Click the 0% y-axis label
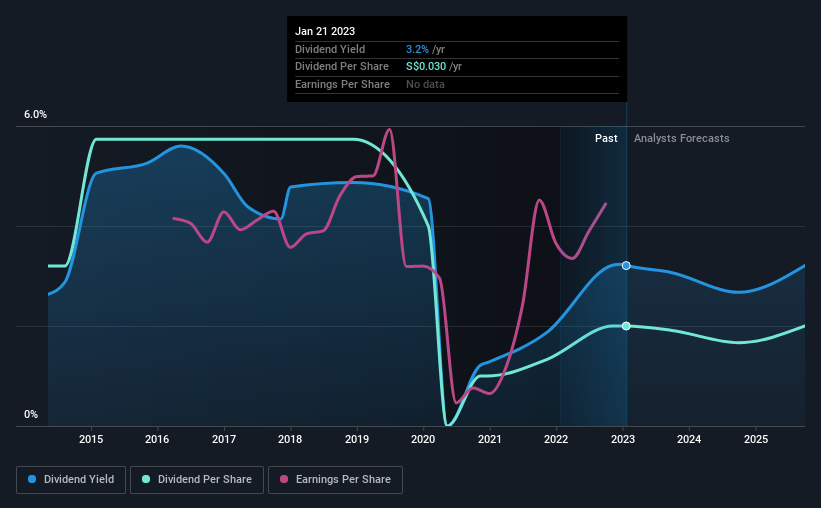Viewport: 821px width, 508px height. pyautogui.click(x=31, y=414)
